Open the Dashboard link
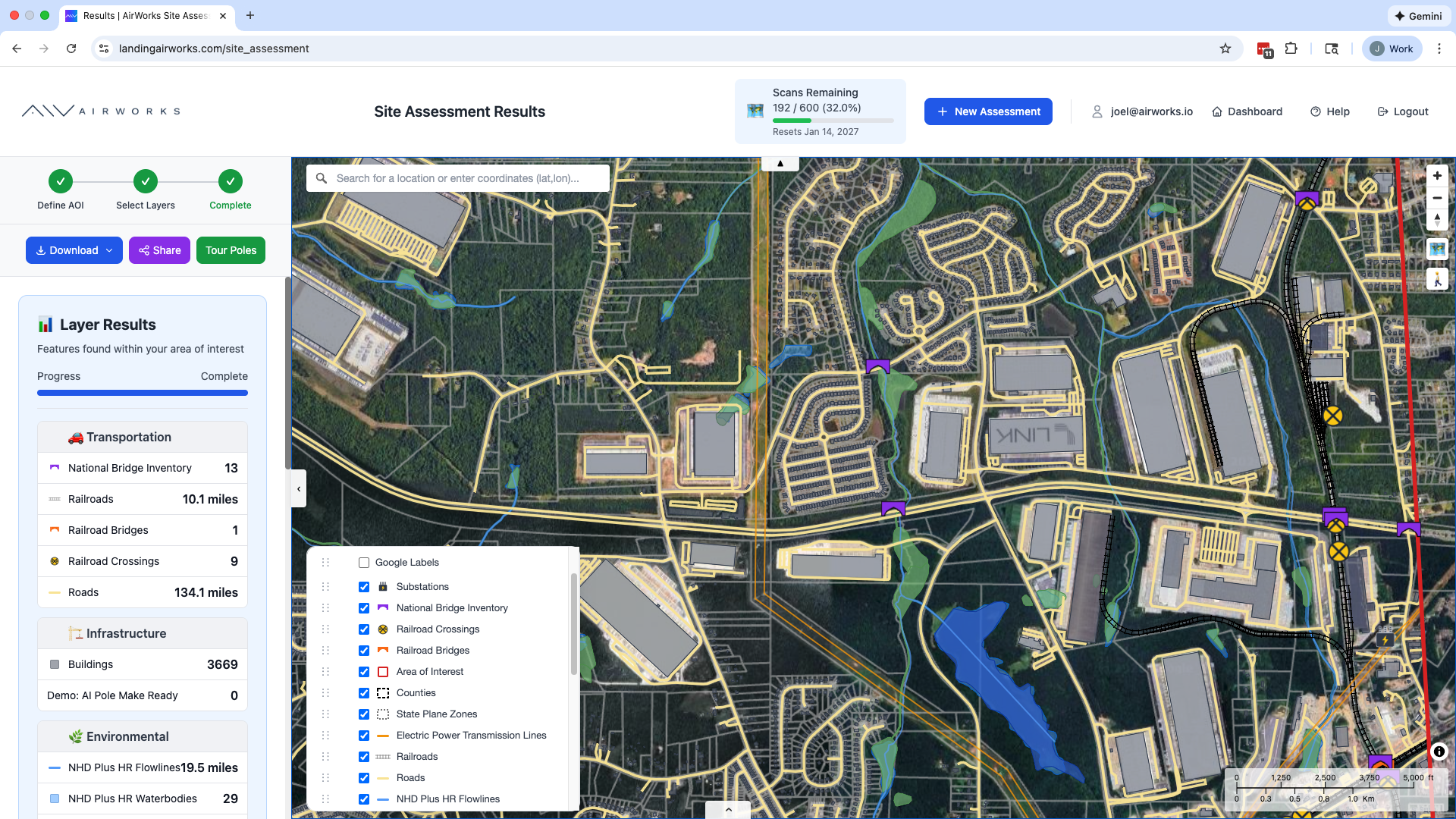The image size is (1456, 819). pos(1247,111)
